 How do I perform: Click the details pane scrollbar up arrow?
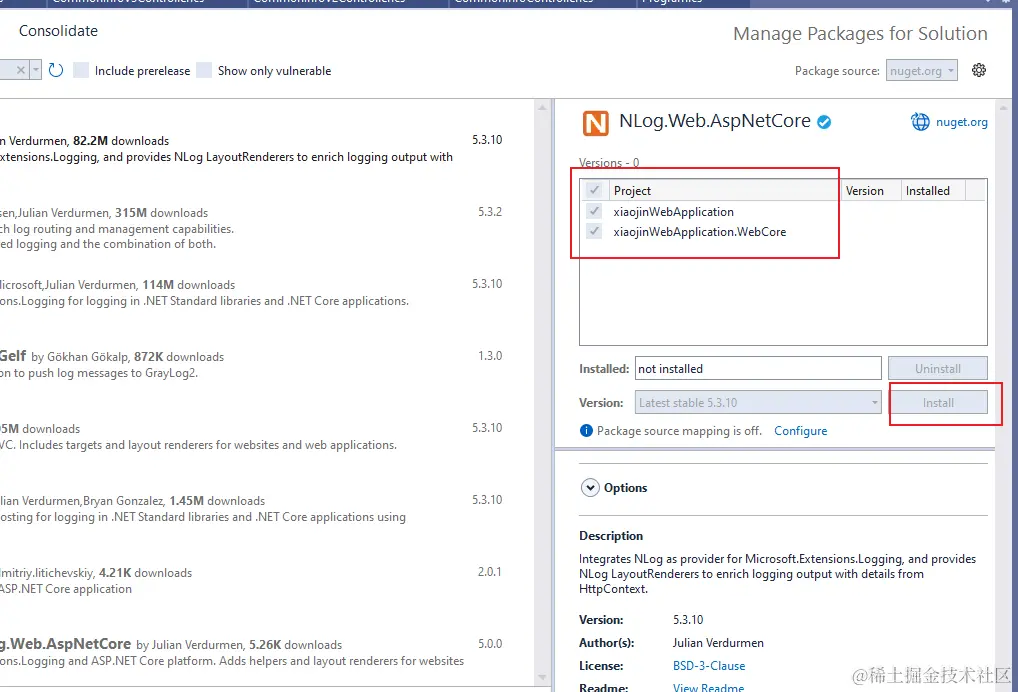point(1004,107)
